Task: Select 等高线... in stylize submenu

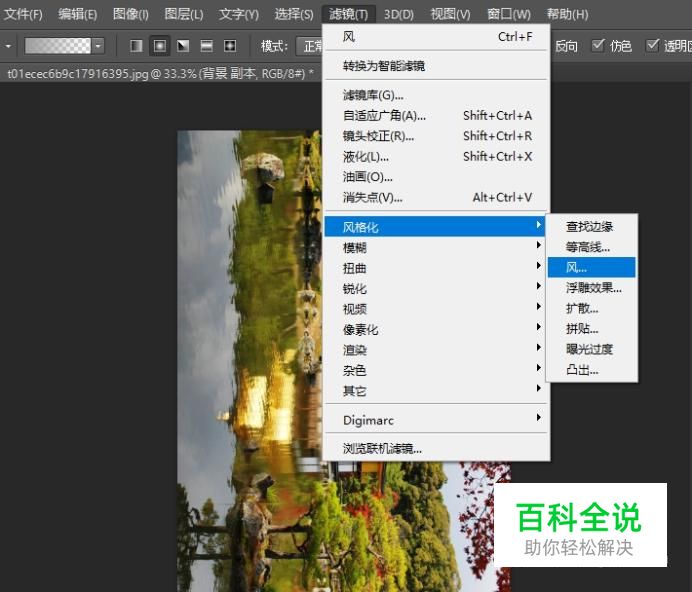Action: pyautogui.click(x=592, y=247)
